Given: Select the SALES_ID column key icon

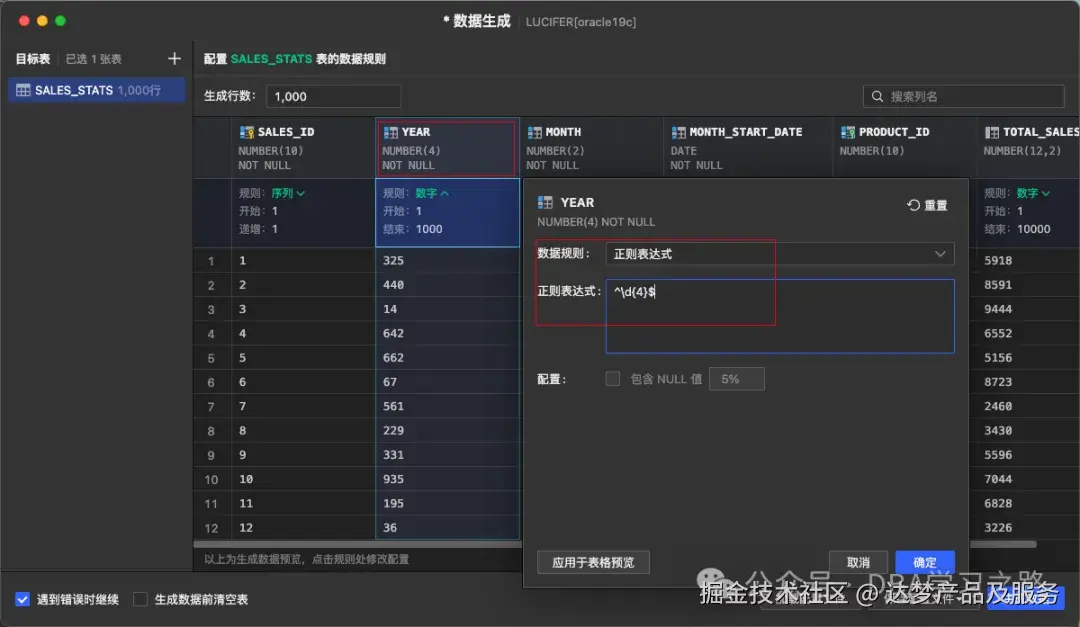Looking at the screenshot, I should 246,131.
